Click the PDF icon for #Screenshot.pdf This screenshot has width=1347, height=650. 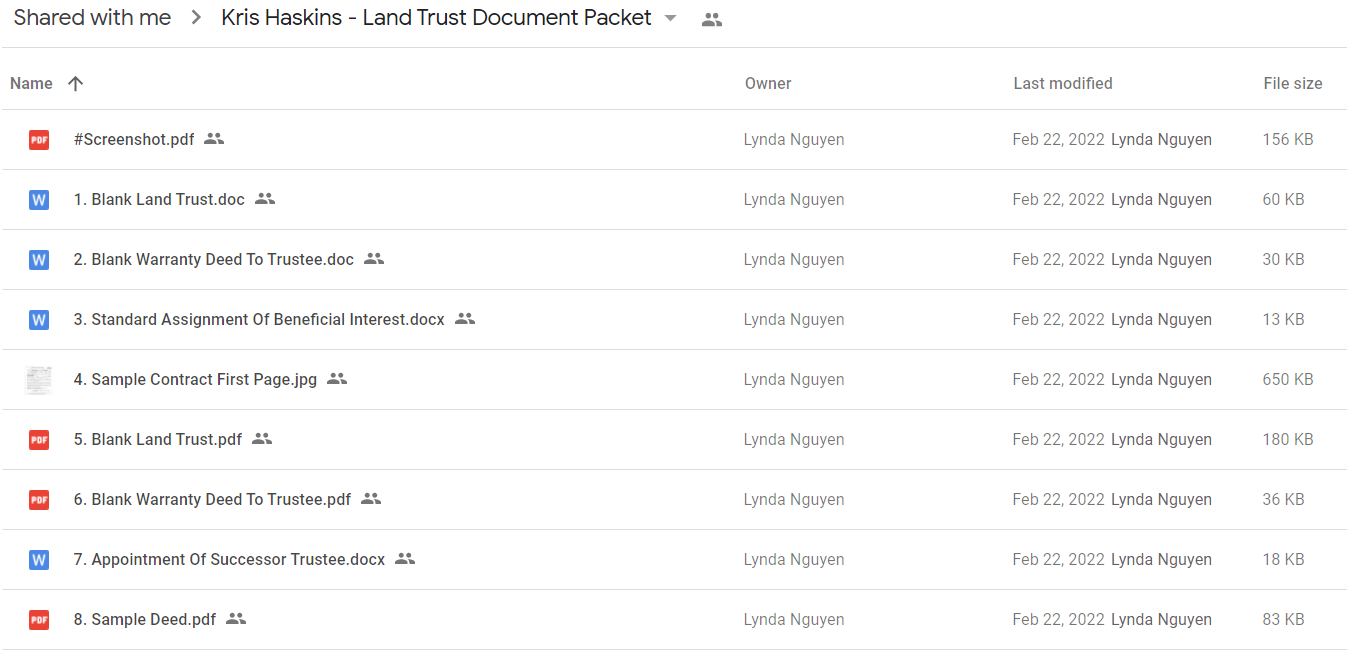[x=39, y=140]
